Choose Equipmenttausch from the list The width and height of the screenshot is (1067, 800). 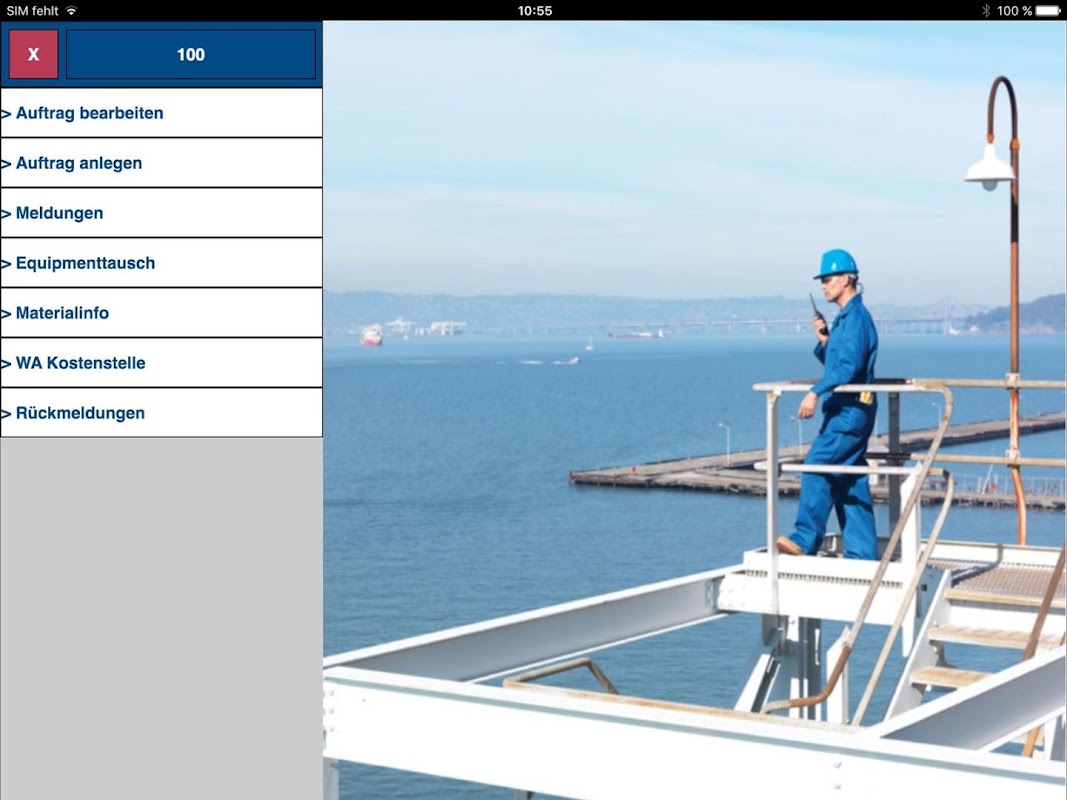(161, 263)
